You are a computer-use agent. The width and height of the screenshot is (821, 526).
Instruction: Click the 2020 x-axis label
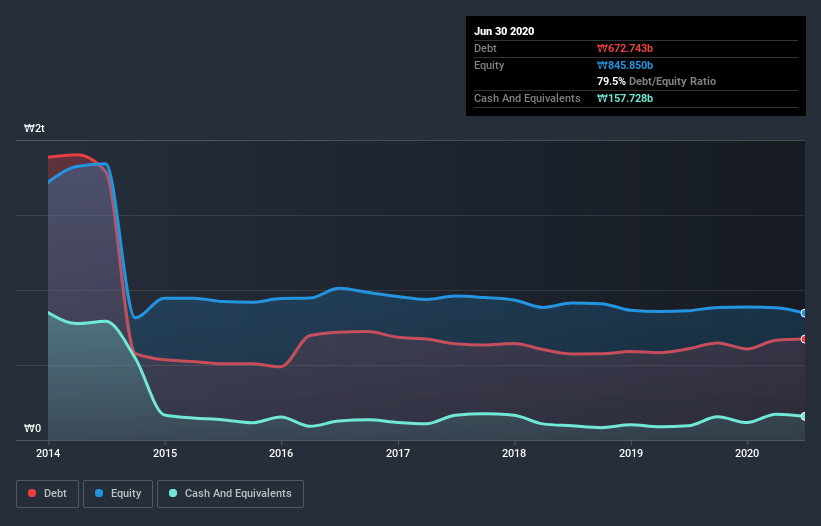(747, 453)
